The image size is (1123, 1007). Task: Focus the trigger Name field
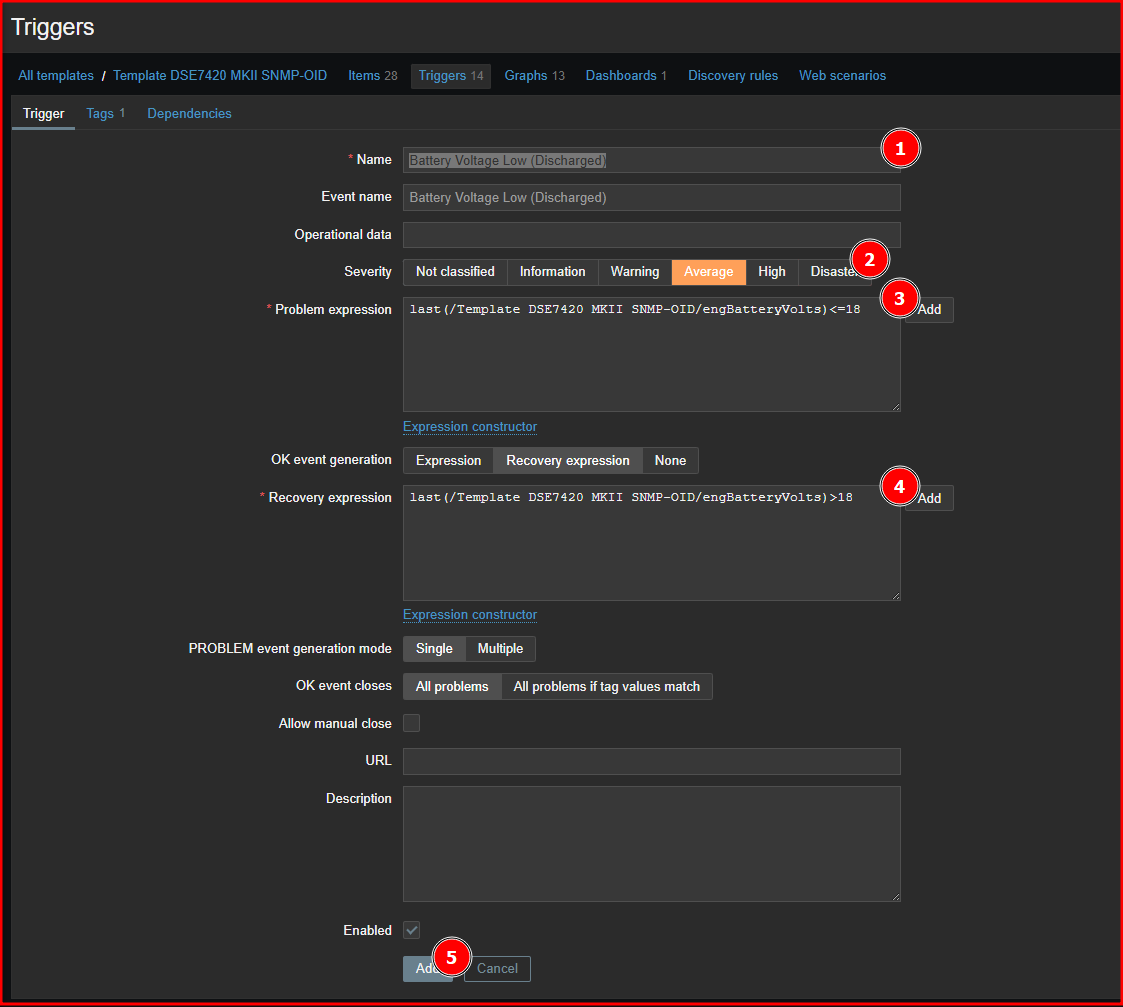coord(651,160)
